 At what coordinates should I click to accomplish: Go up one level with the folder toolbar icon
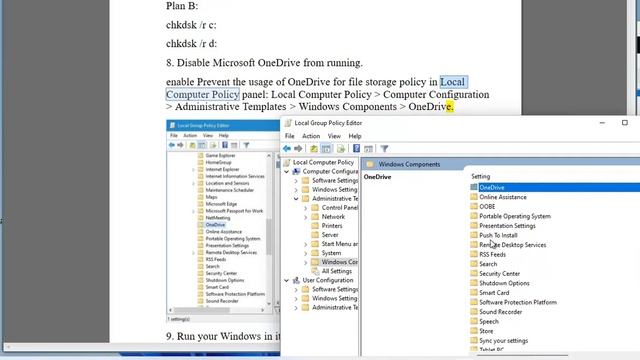tap(313, 149)
